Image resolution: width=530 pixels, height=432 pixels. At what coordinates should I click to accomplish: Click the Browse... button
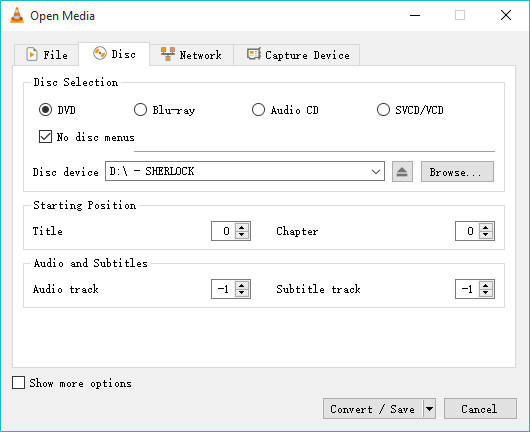(x=457, y=172)
